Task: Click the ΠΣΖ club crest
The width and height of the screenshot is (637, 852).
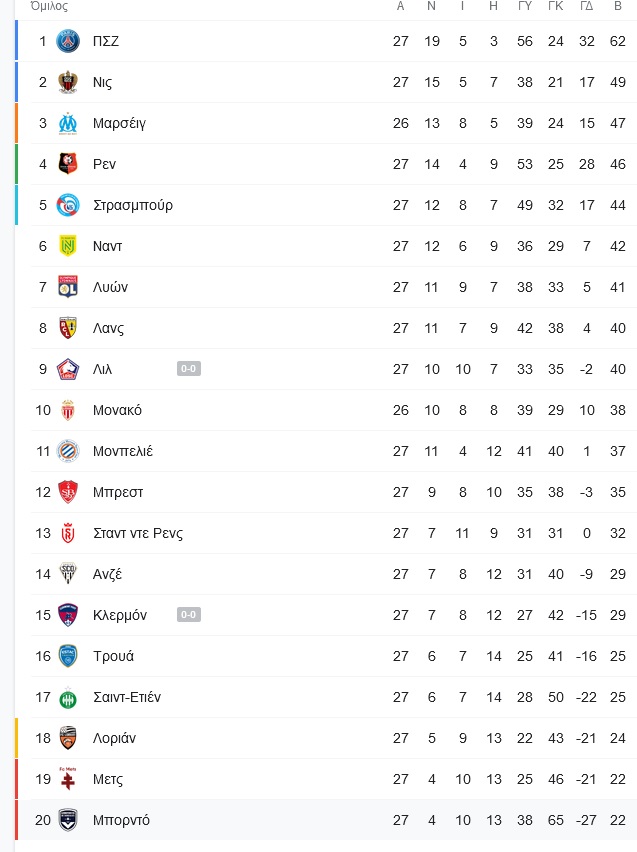Action: point(68,41)
